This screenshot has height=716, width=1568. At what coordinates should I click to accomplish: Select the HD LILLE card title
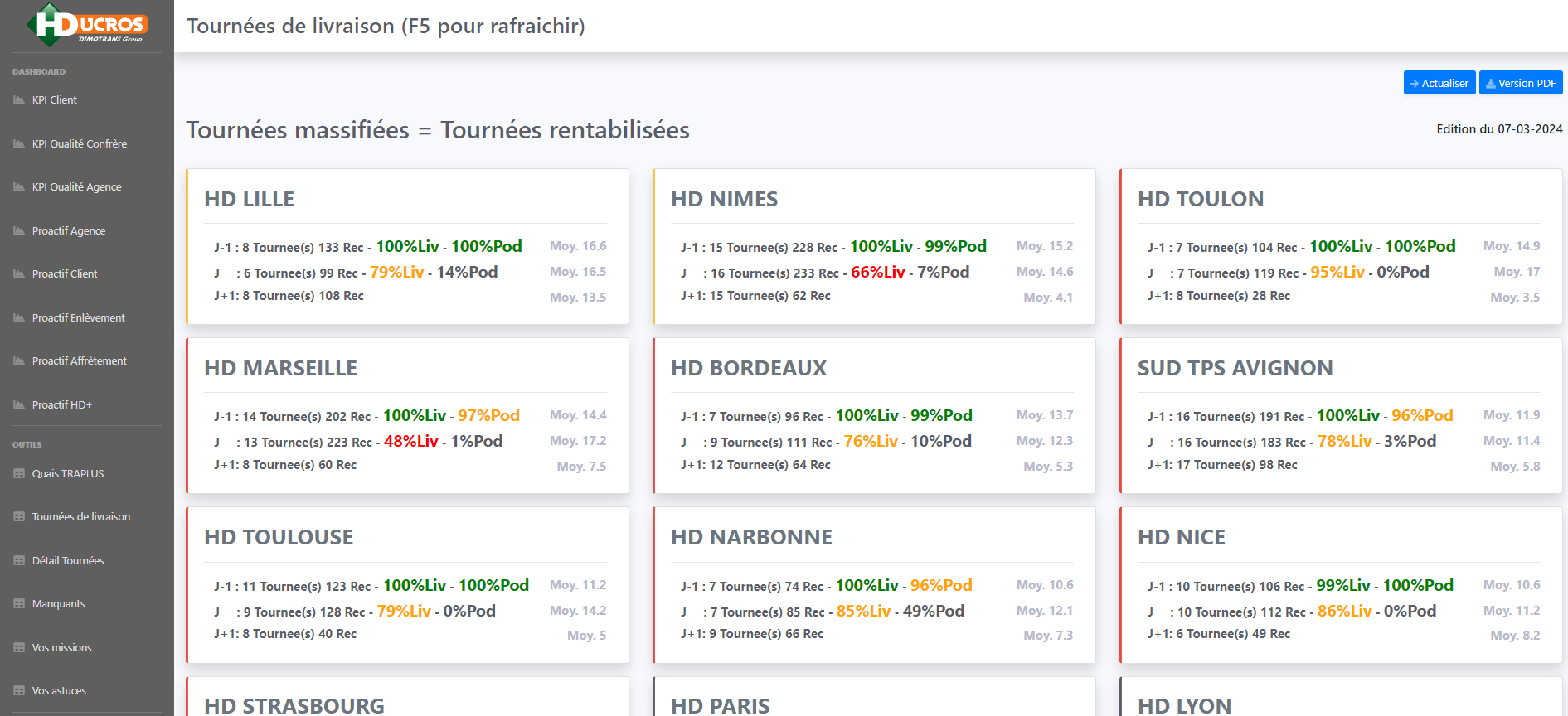(x=249, y=200)
